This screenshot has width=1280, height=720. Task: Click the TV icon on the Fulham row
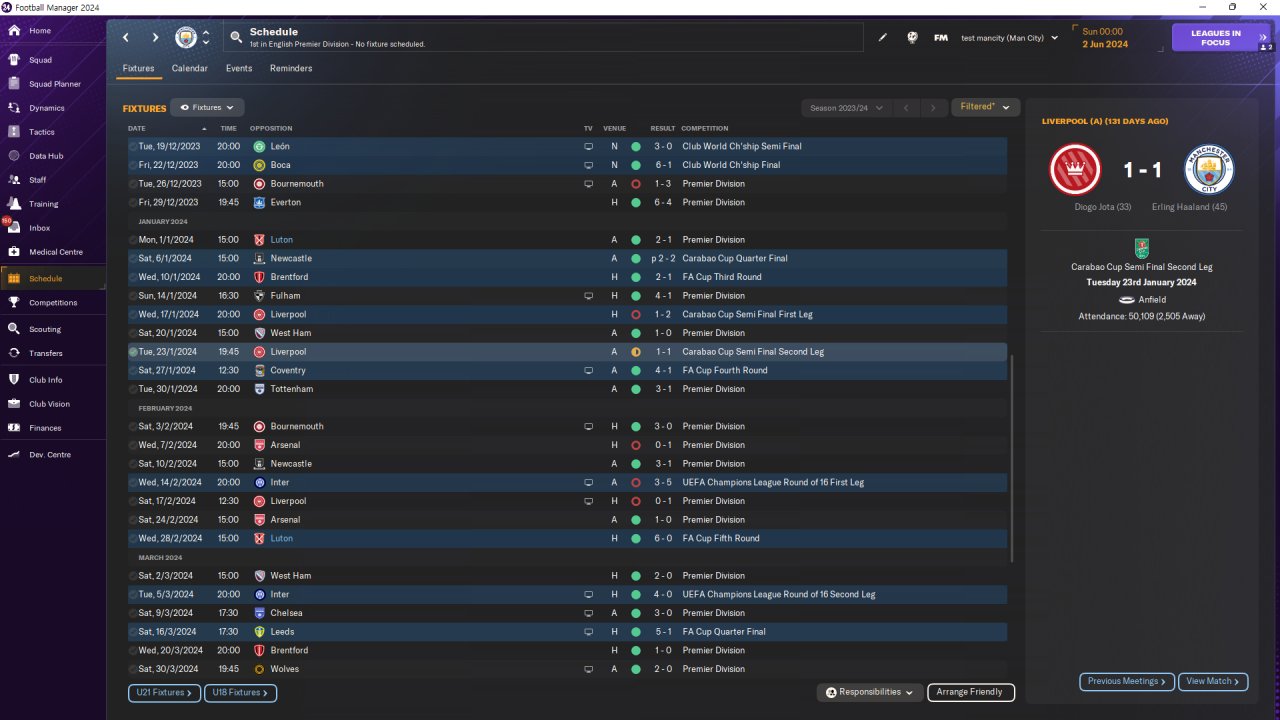588,296
